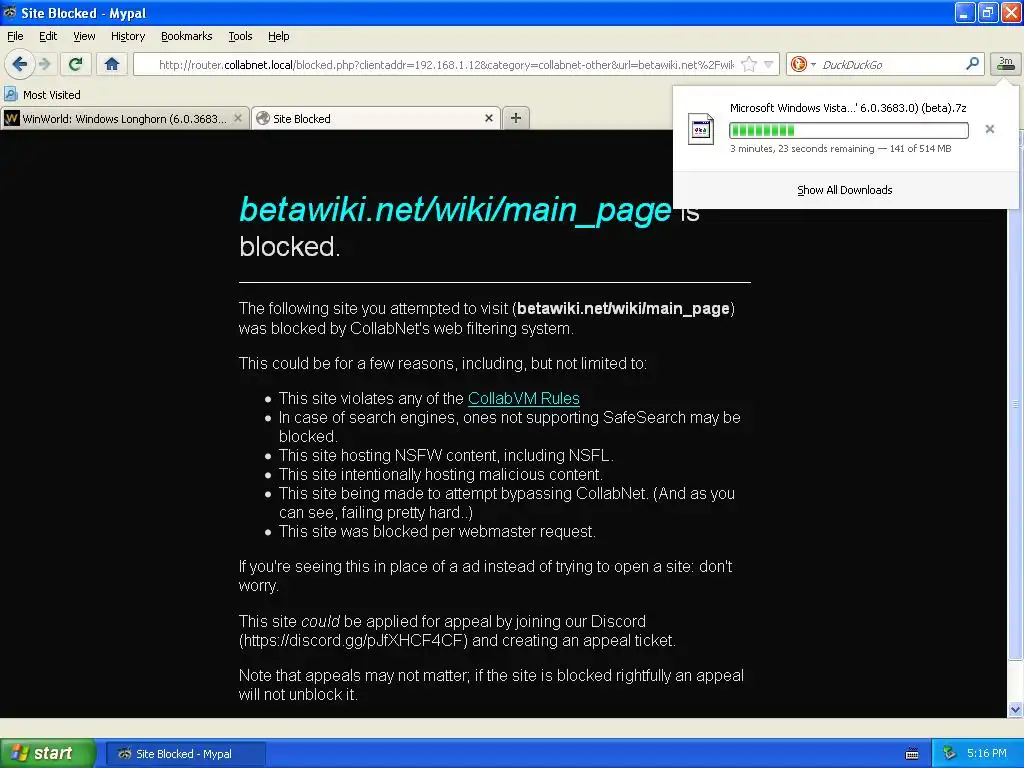Click the Mypal raccoon icon in title bar
1024x768 pixels.
(10, 12)
